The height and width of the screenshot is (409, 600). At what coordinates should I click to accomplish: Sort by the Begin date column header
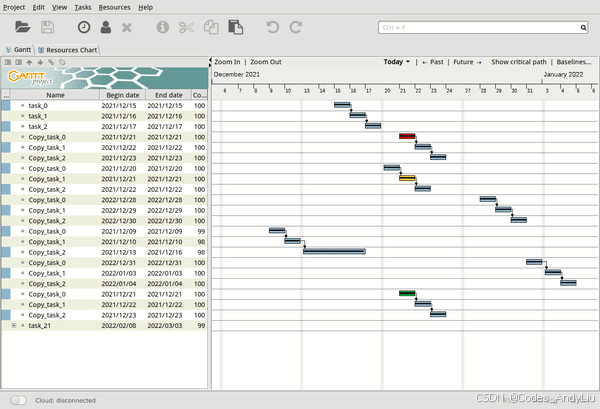(x=122, y=95)
